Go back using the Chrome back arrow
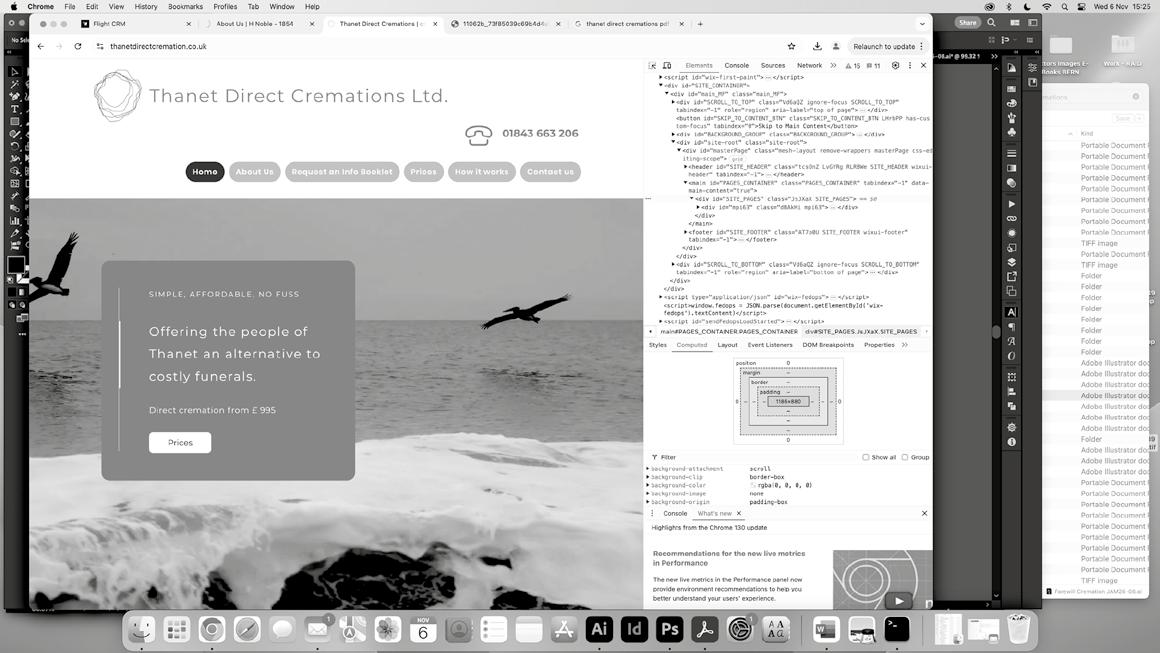1160x653 pixels. click(41, 46)
